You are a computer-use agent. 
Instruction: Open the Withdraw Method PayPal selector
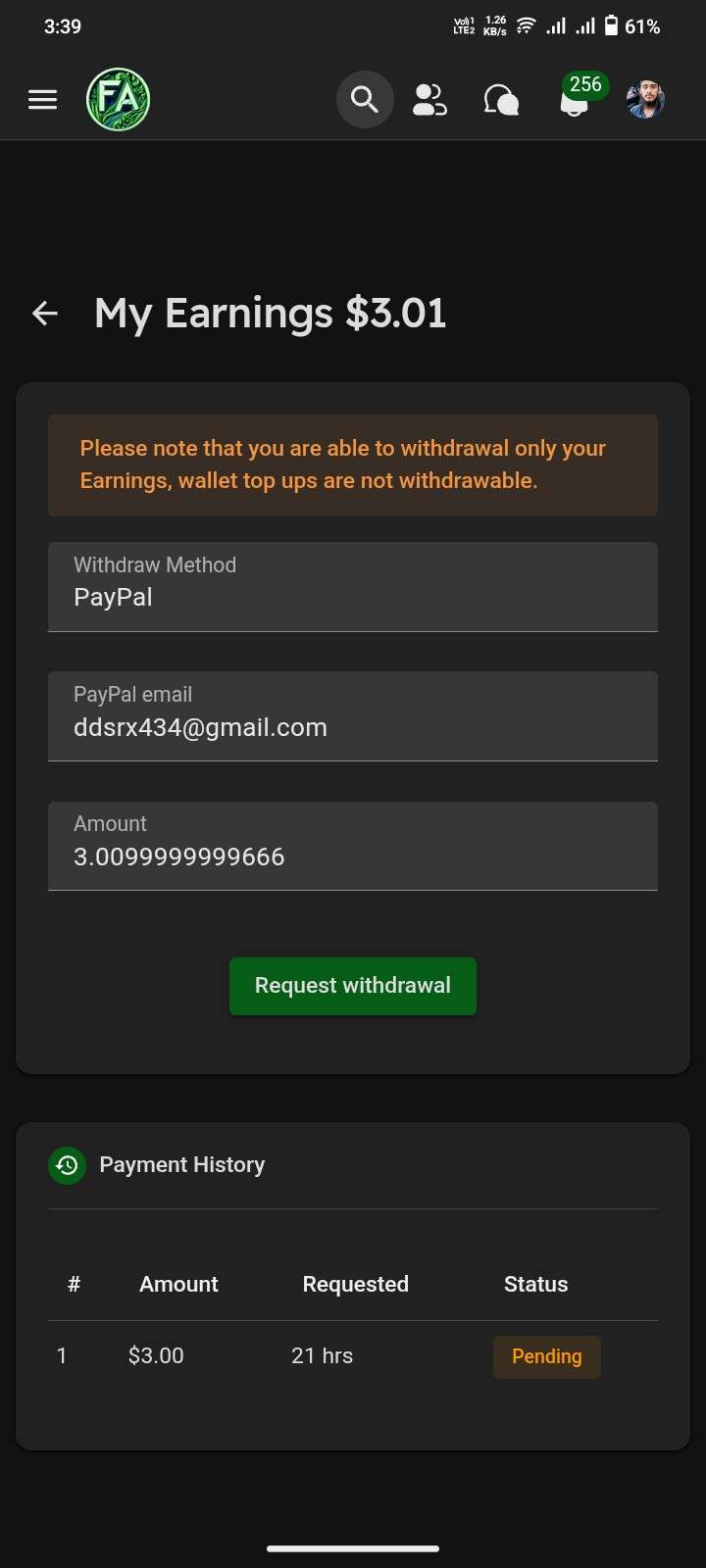tap(353, 587)
